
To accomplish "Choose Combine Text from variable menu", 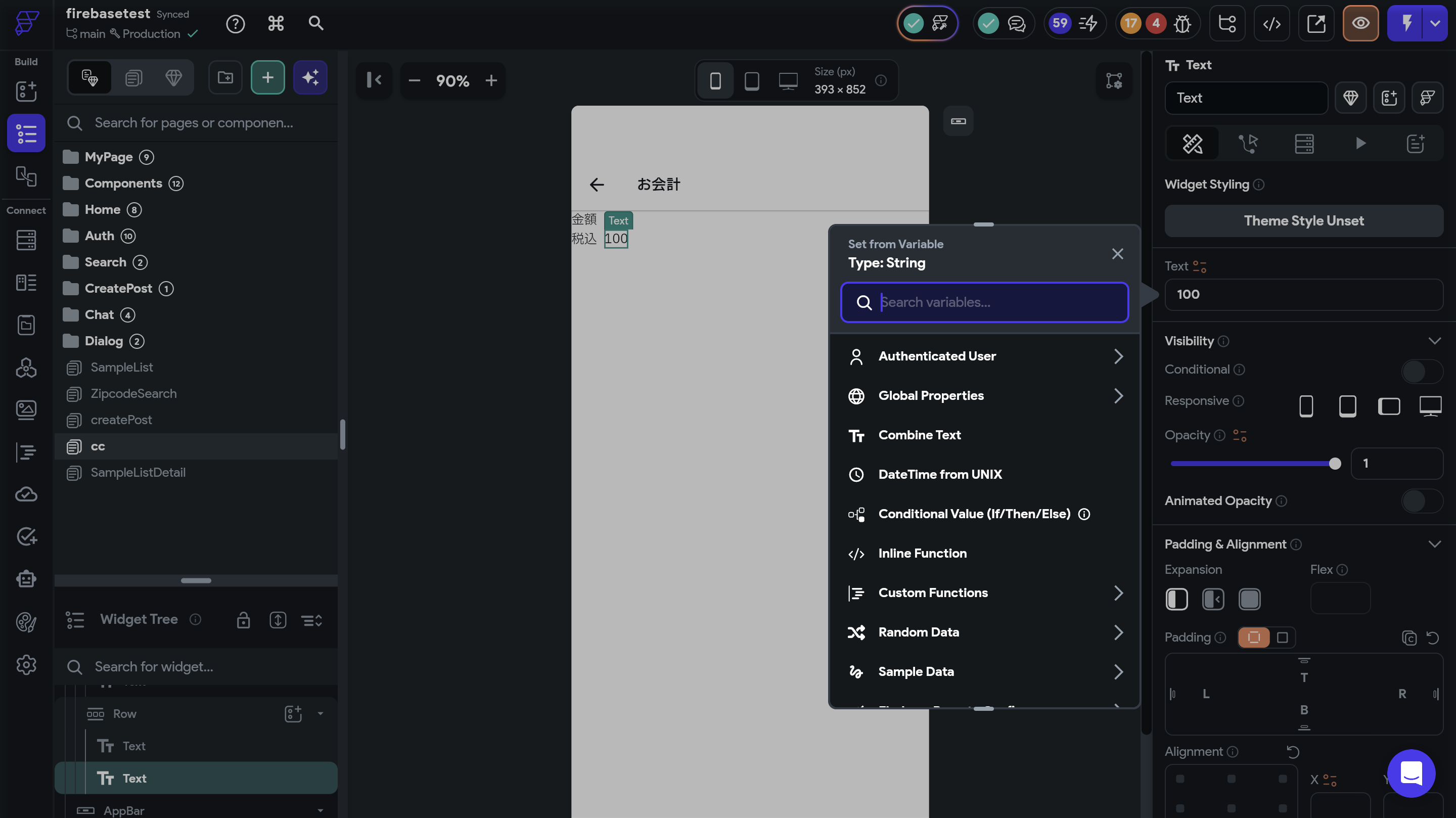I will 919,435.
